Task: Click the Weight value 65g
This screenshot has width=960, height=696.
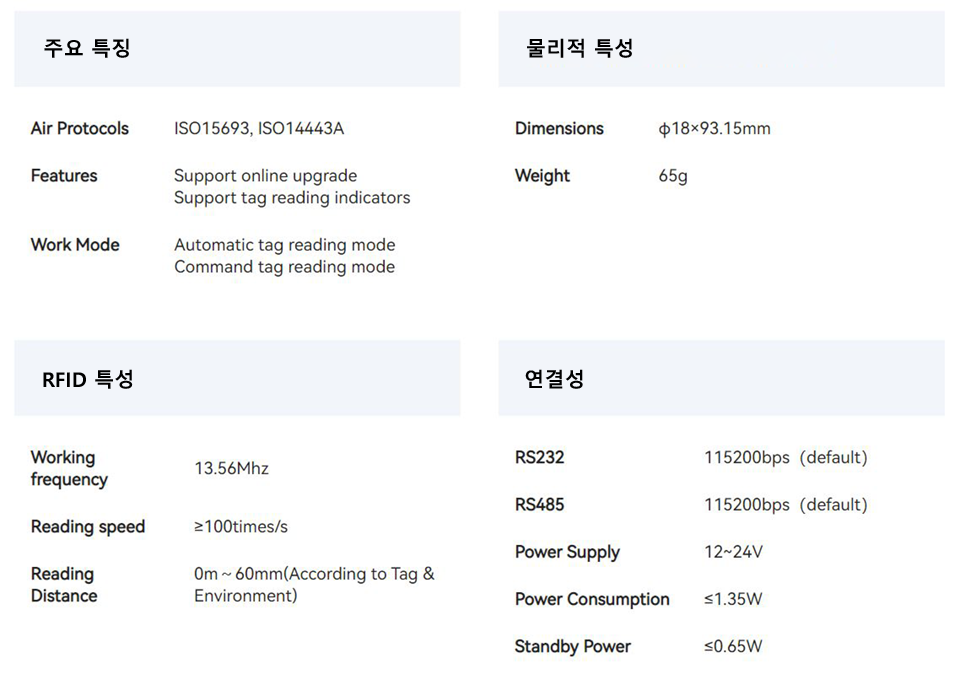Action: click(673, 176)
